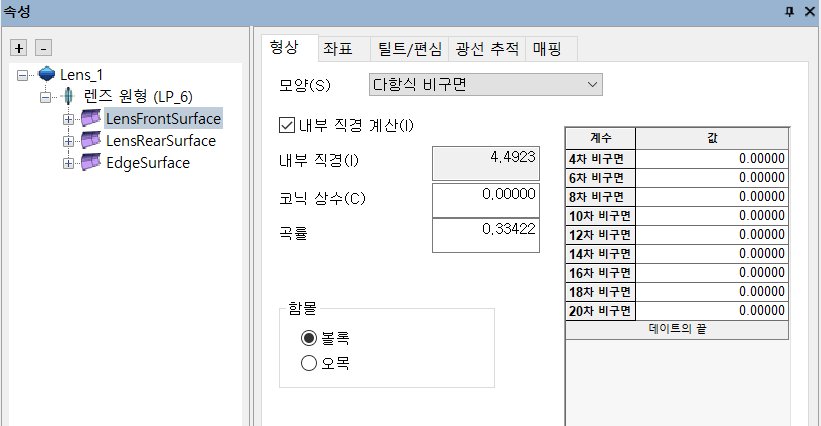The width and height of the screenshot is (821, 426).
Task: Click the 10차 비구면 row header
Action: 601,216
